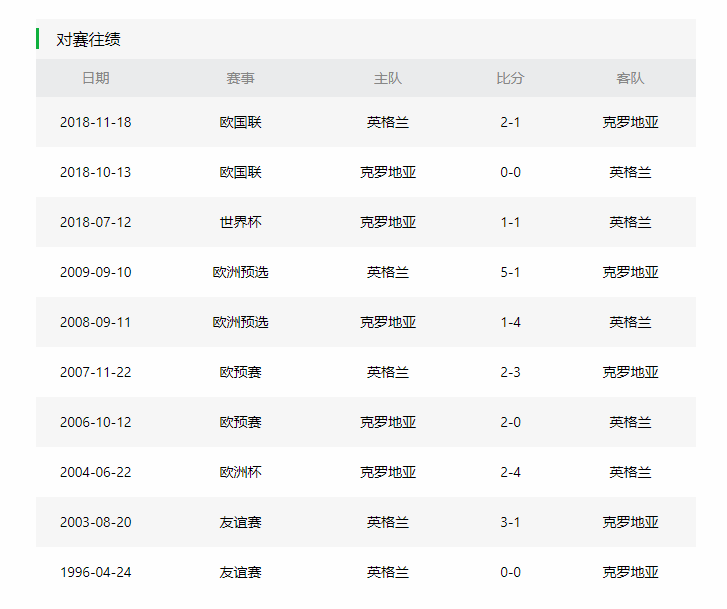
Task: Click the 客队 column header
Action: point(630,78)
